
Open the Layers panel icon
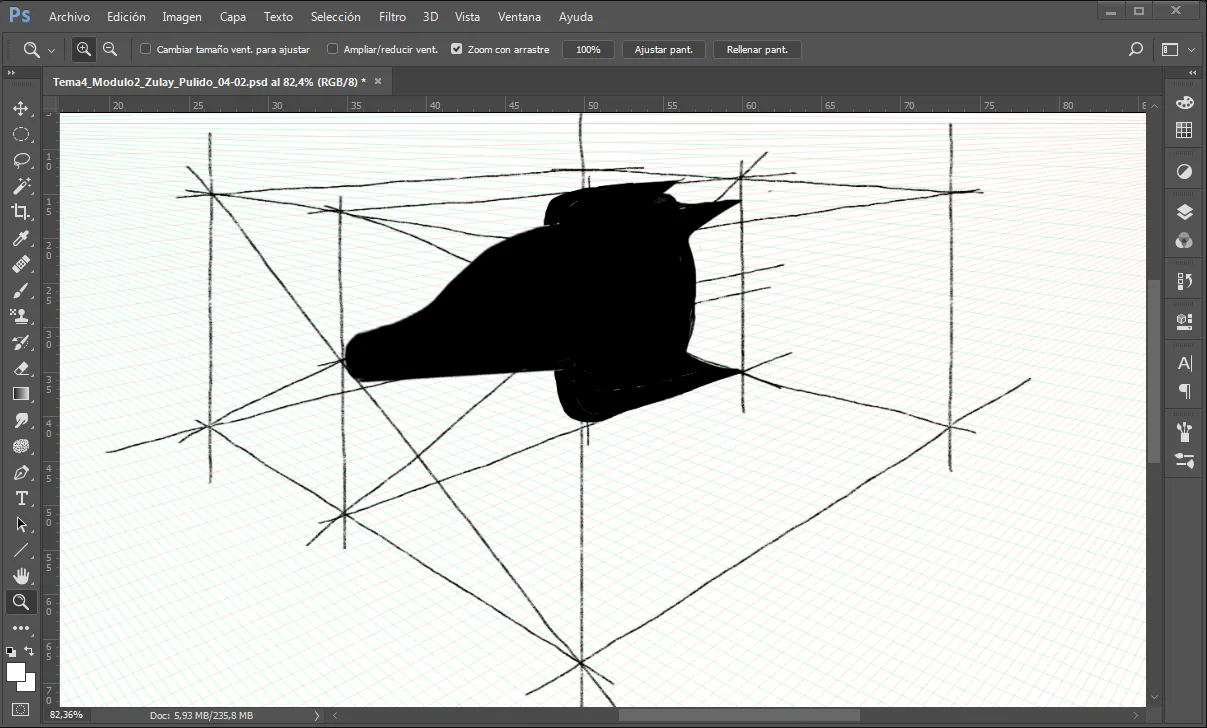(x=1184, y=212)
